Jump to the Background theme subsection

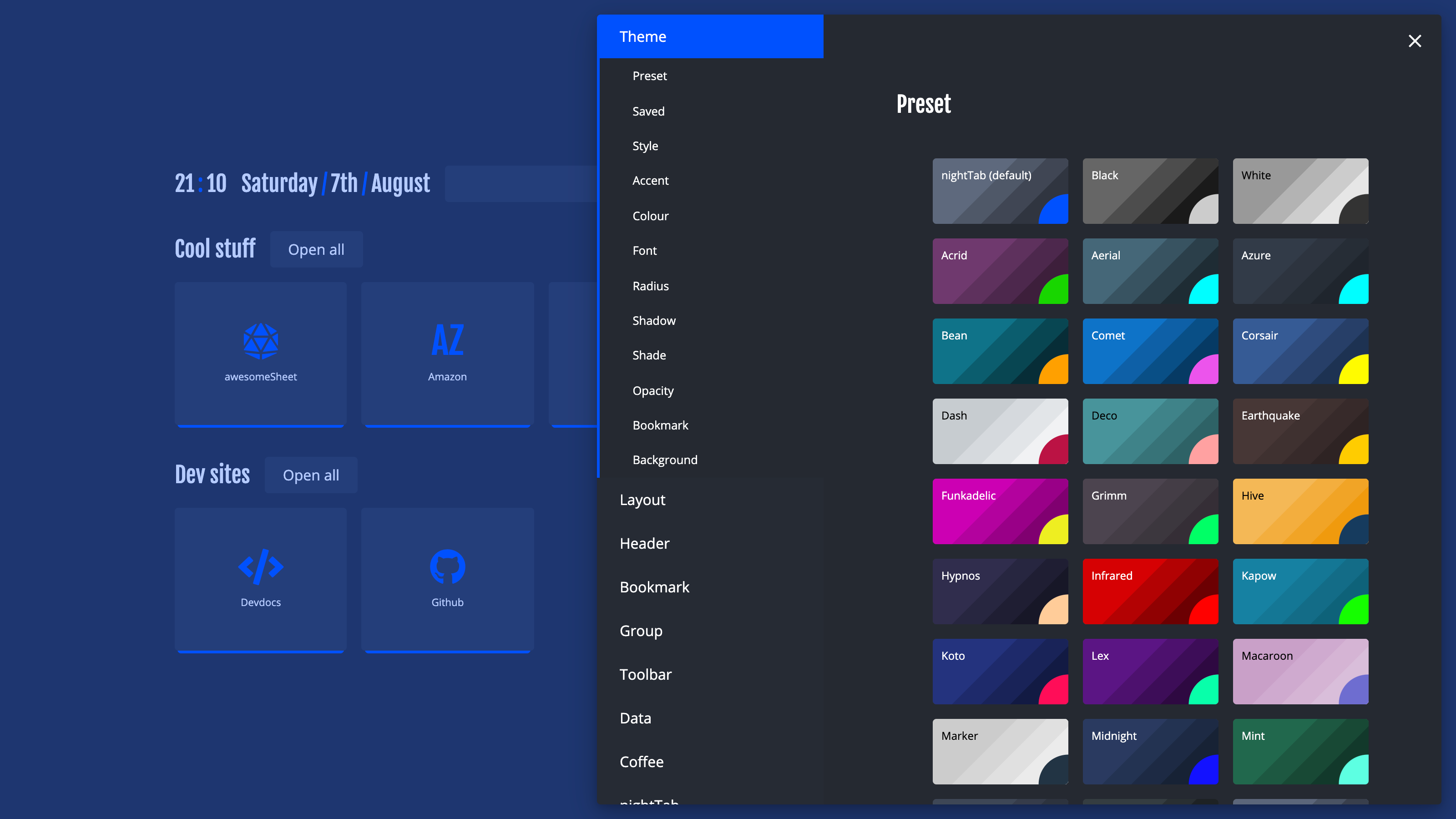pyautogui.click(x=665, y=460)
